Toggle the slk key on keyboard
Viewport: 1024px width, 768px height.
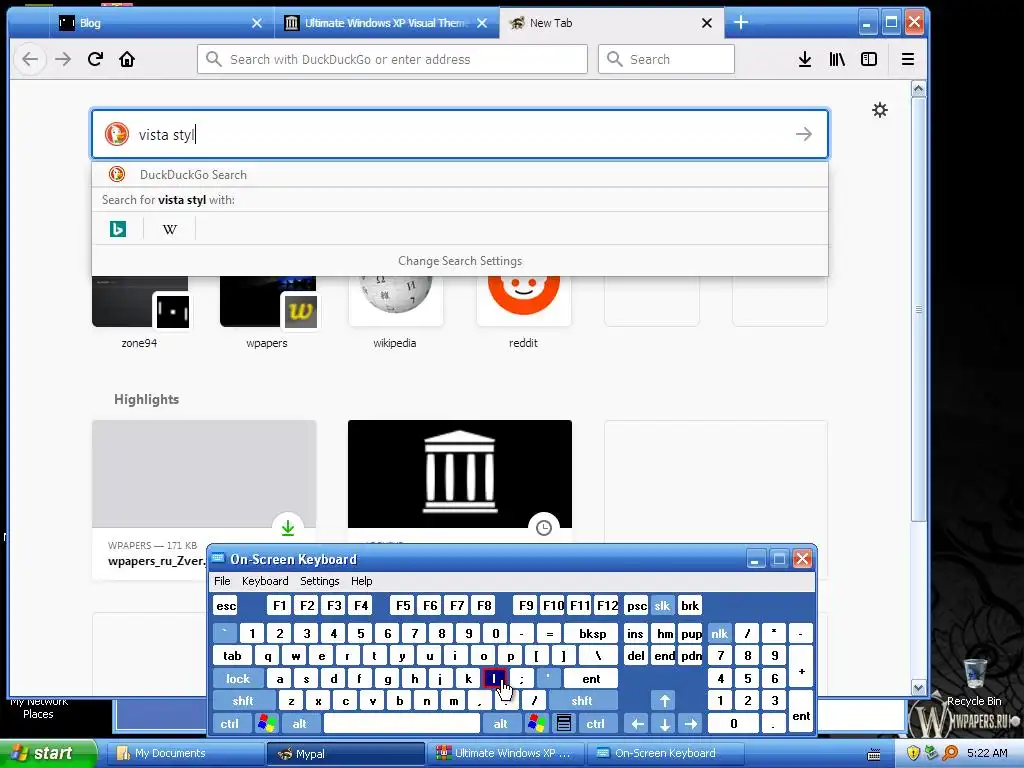click(x=662, y=605)
